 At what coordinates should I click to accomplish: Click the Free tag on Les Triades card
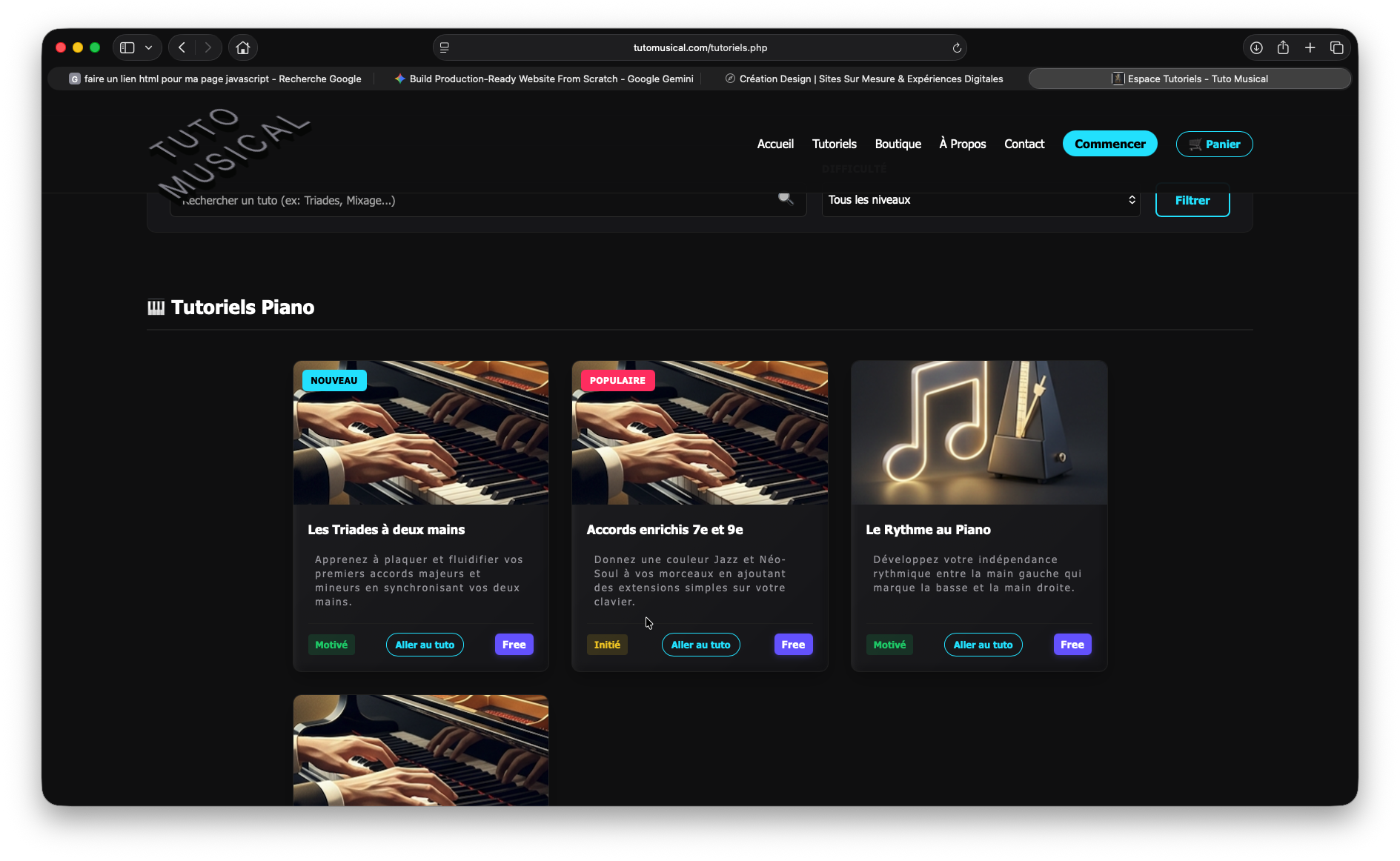pyautogui.click(x=514, y=645)
